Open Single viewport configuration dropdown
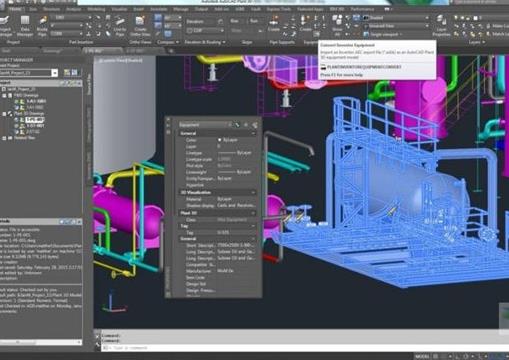This screenshot has height=360, width=509. (383, 34)
